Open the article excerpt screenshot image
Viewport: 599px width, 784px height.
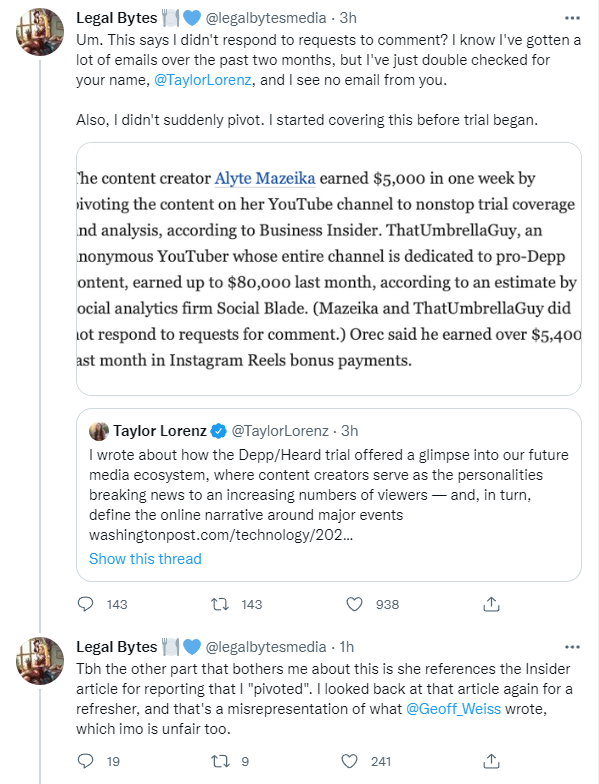(x=328, y=269)
